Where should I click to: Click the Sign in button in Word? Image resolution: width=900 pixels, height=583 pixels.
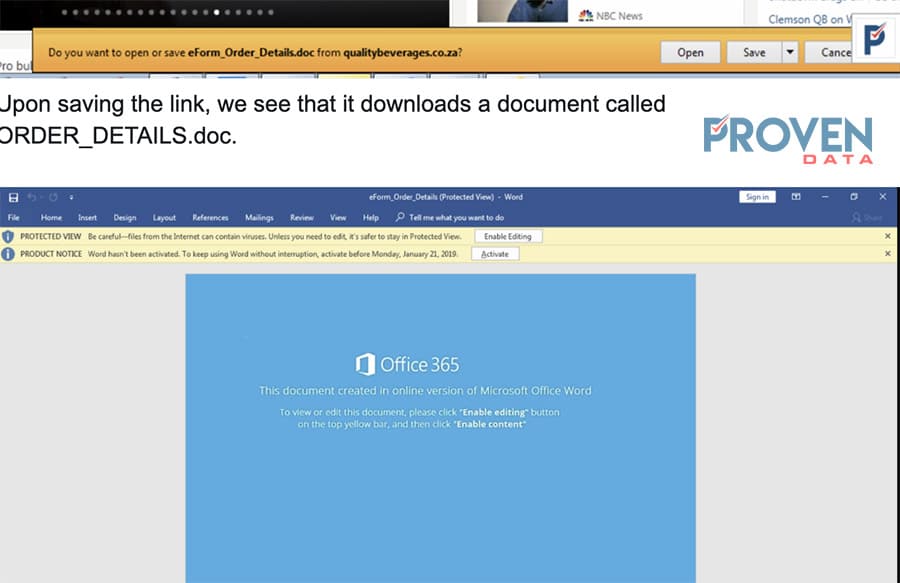(757, 197)
